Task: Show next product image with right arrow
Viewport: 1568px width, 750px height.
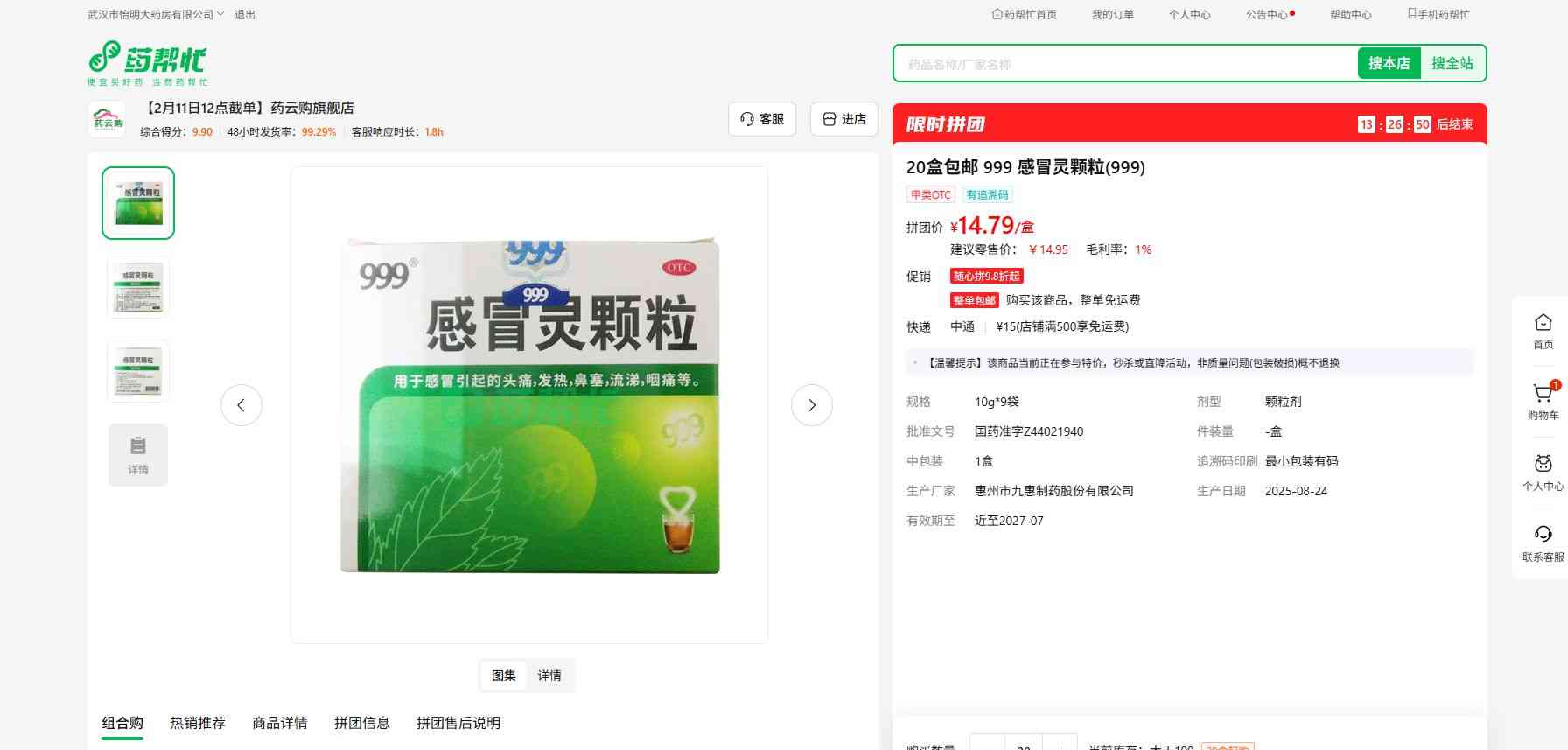Action: [811, 405]
